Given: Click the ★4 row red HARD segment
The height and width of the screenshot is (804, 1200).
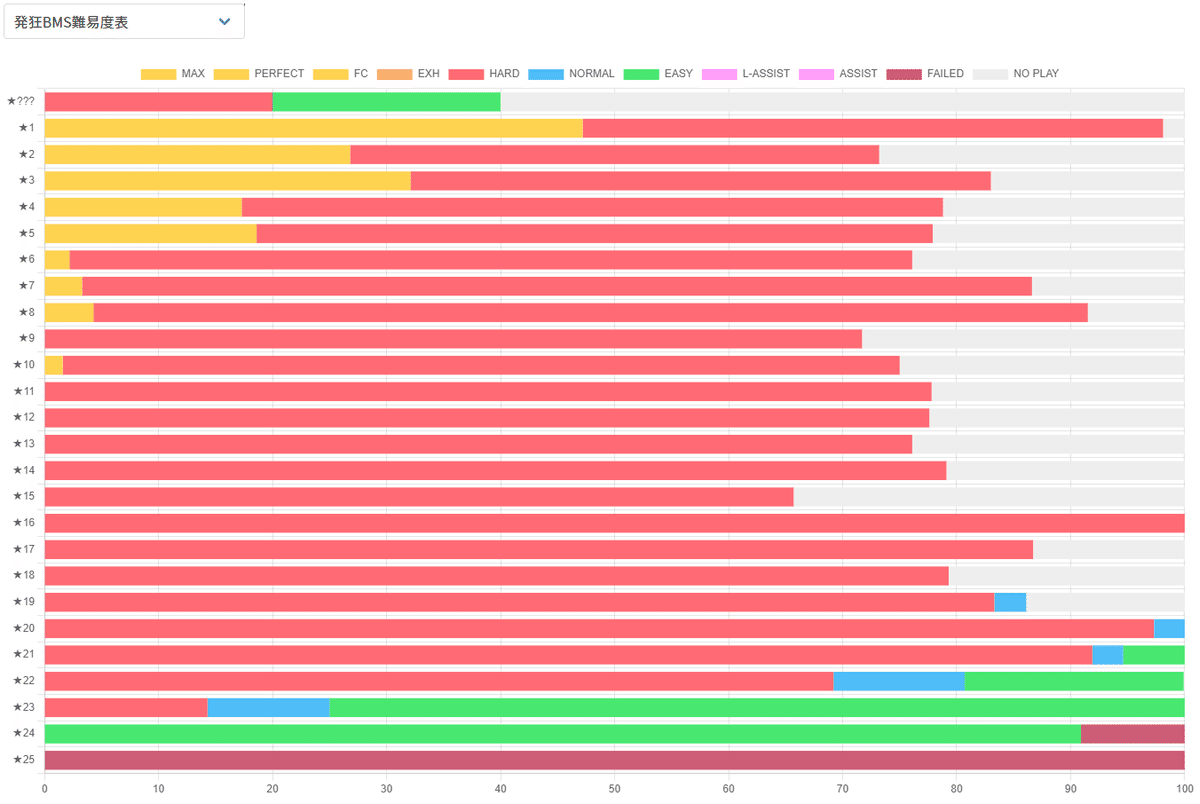Looking at the screenshot, I should pyautogui.click(x=592, y=207).
